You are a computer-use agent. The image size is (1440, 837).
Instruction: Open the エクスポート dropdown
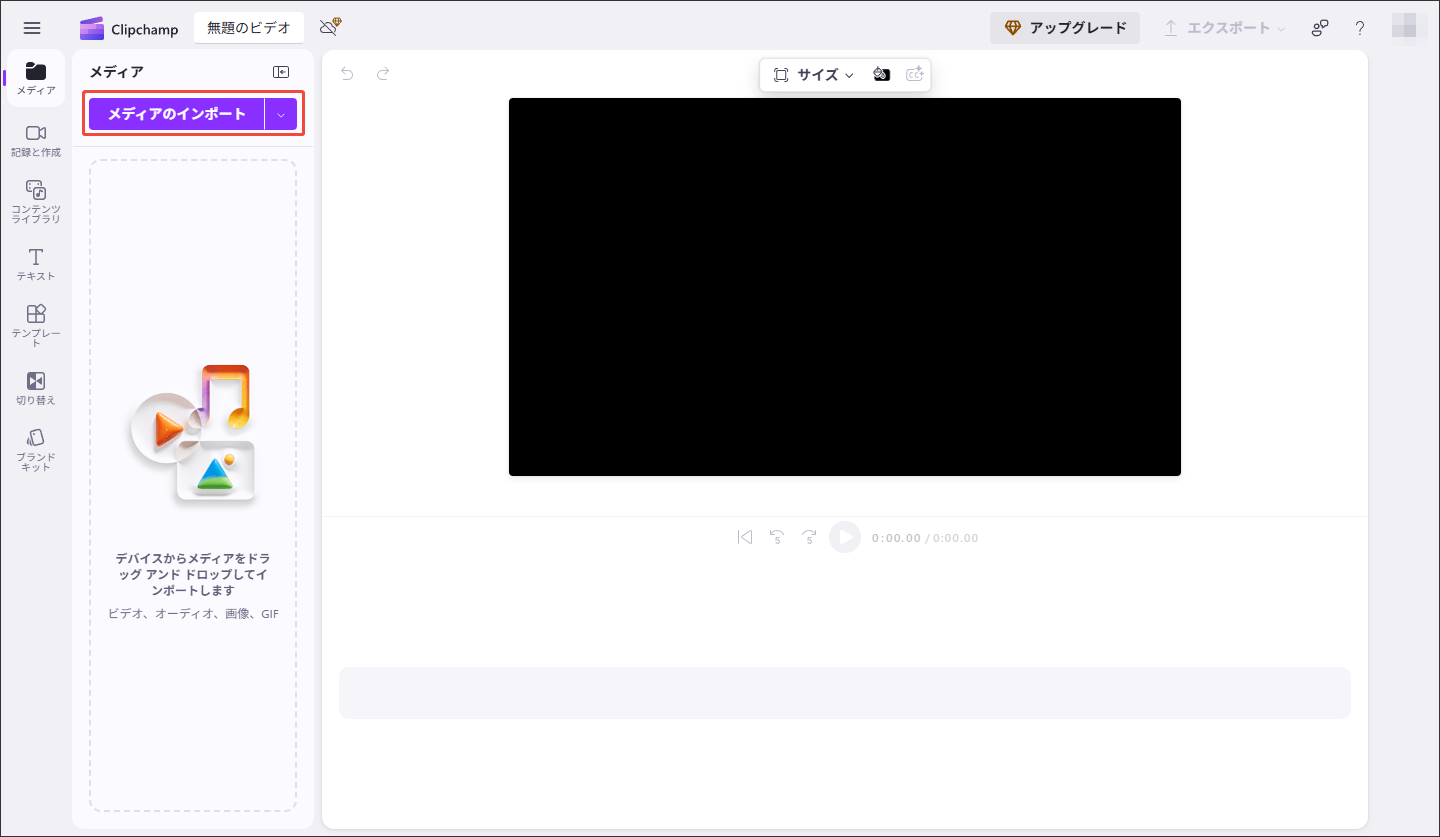tap(1221, 29)
